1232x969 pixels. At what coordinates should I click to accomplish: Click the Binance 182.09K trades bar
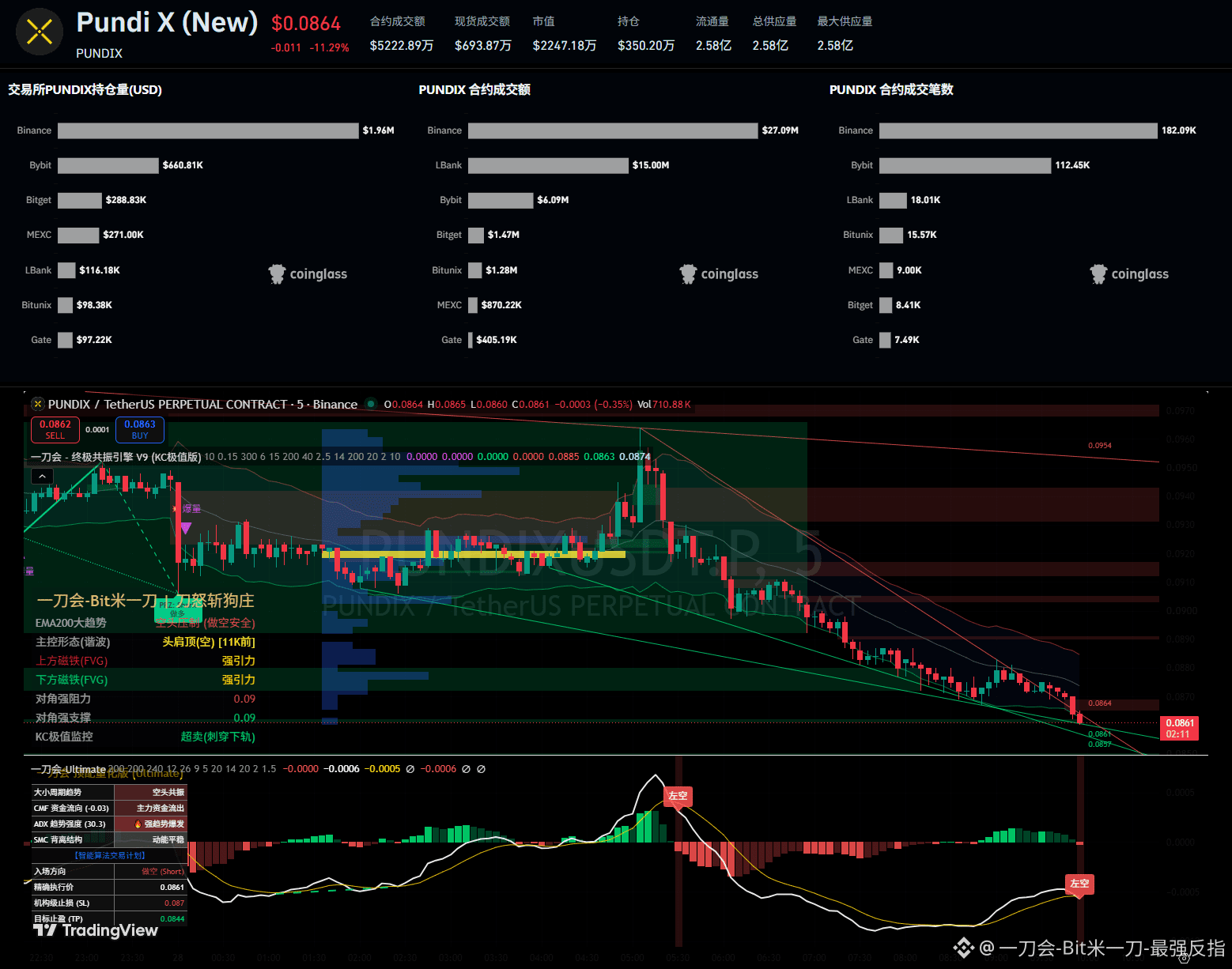pyautogui.click(x=1018, y=130)
